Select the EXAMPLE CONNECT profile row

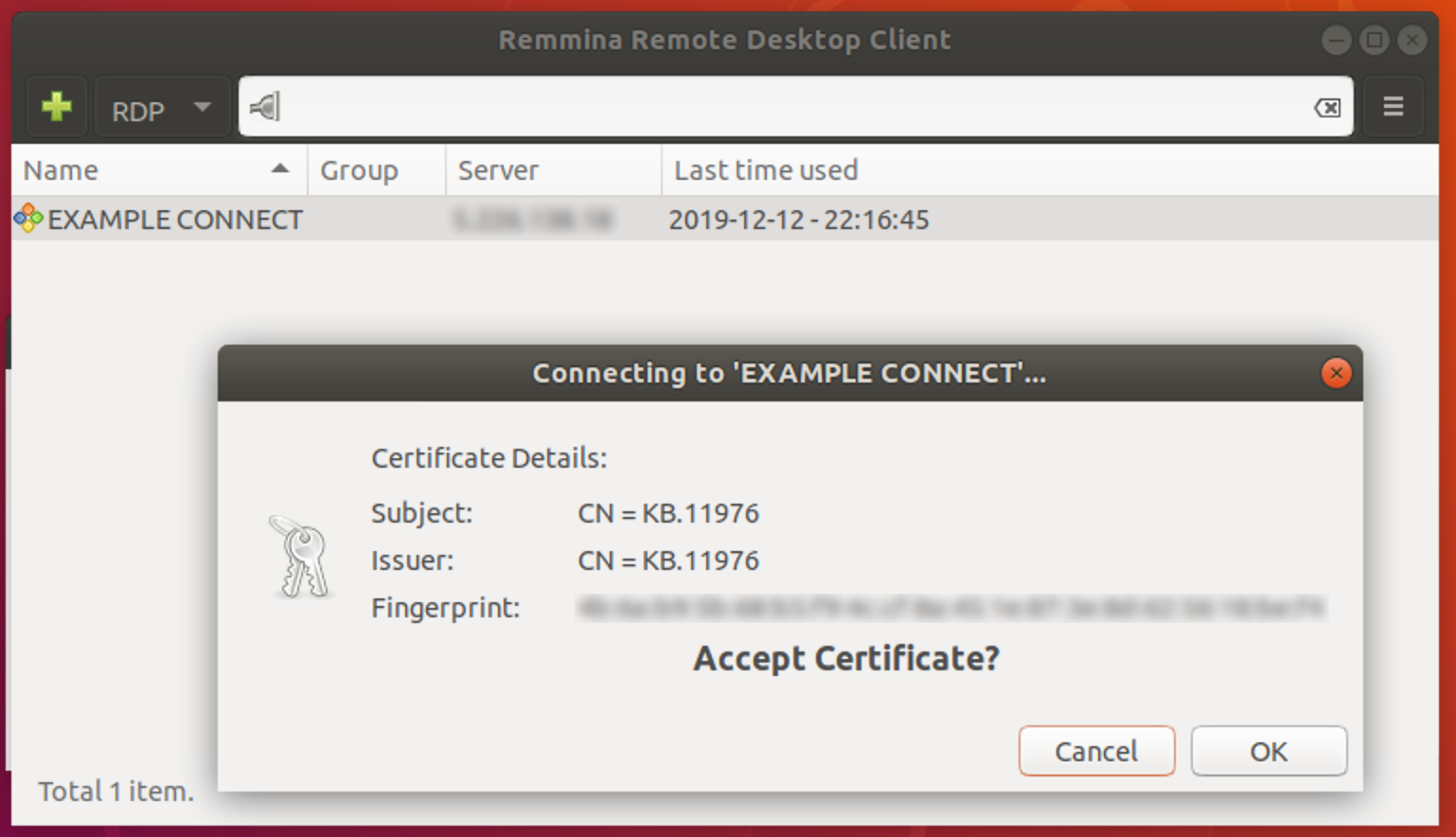coord(725,220)
